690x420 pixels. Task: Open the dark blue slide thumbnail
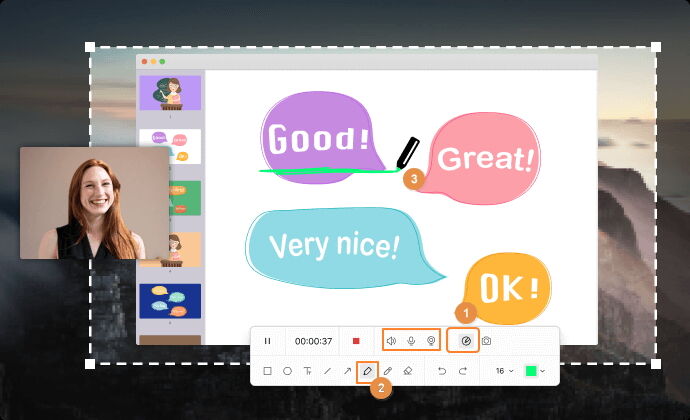click(x=170, y=301)
